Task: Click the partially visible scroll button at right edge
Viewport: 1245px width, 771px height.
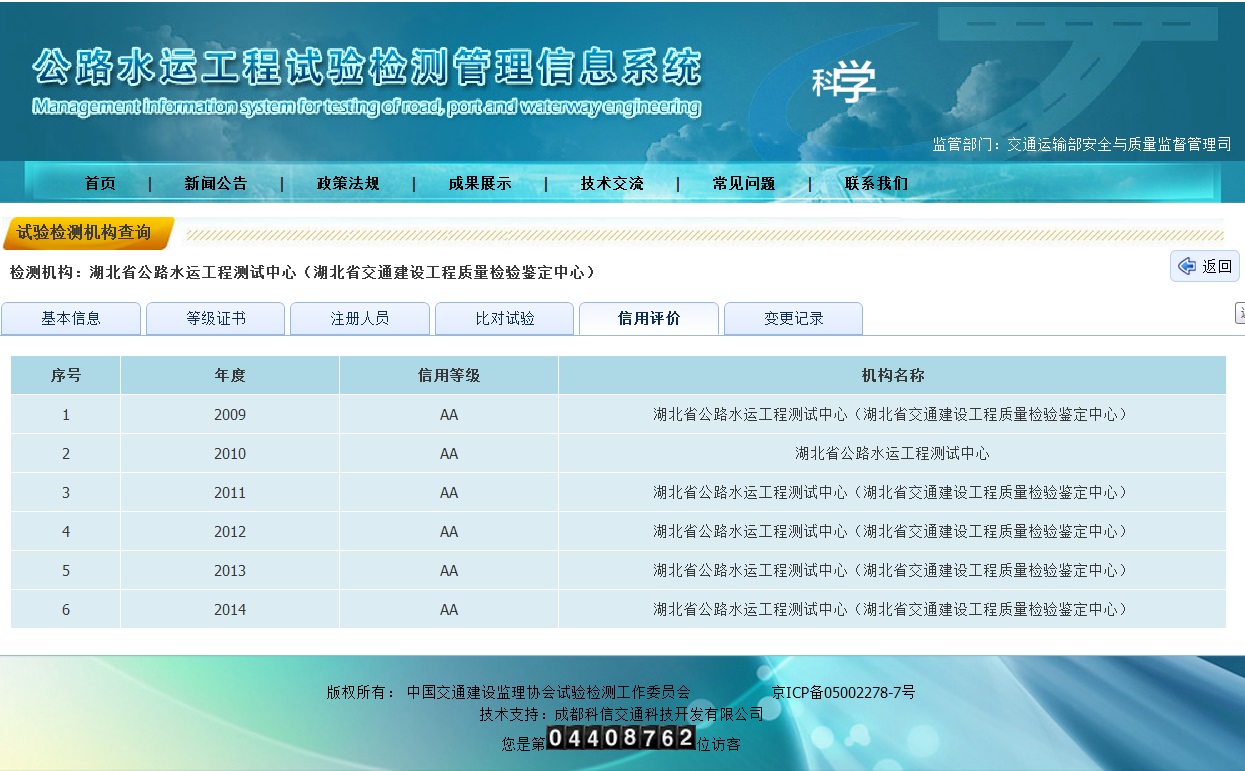Action: (1240, 314)
